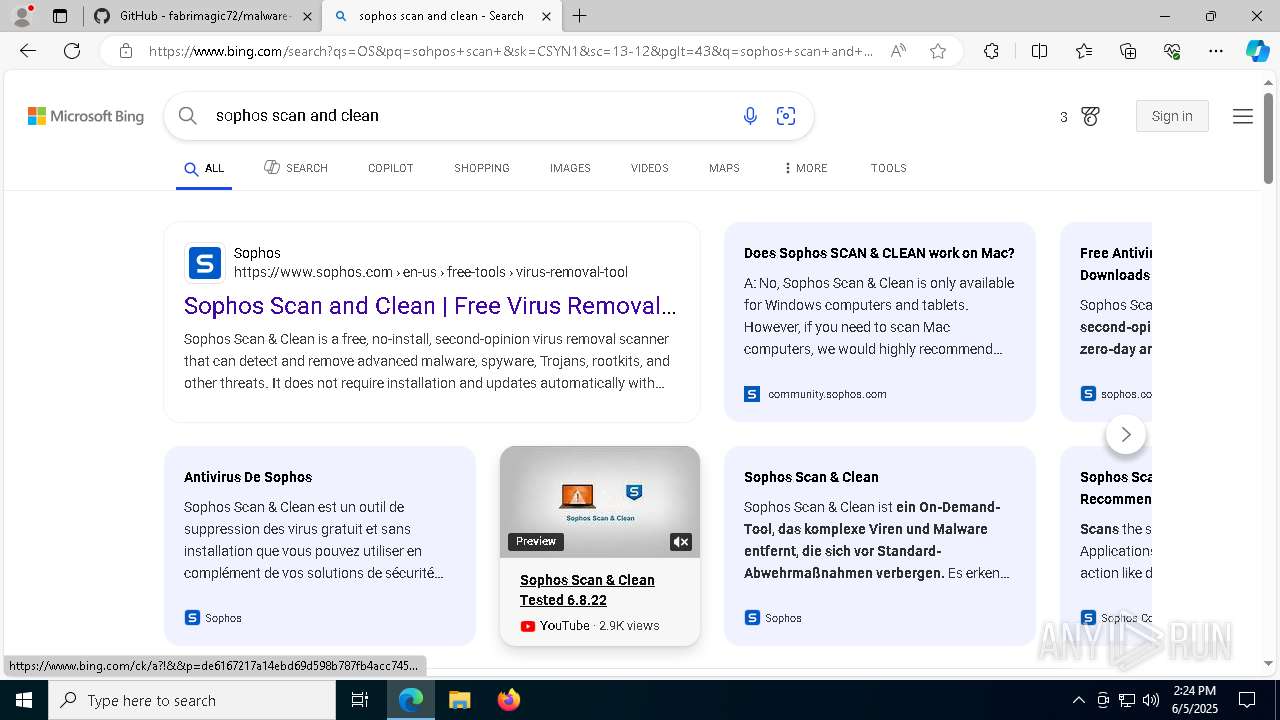
Task: Unmute the video preview
Action: (681, 542)
